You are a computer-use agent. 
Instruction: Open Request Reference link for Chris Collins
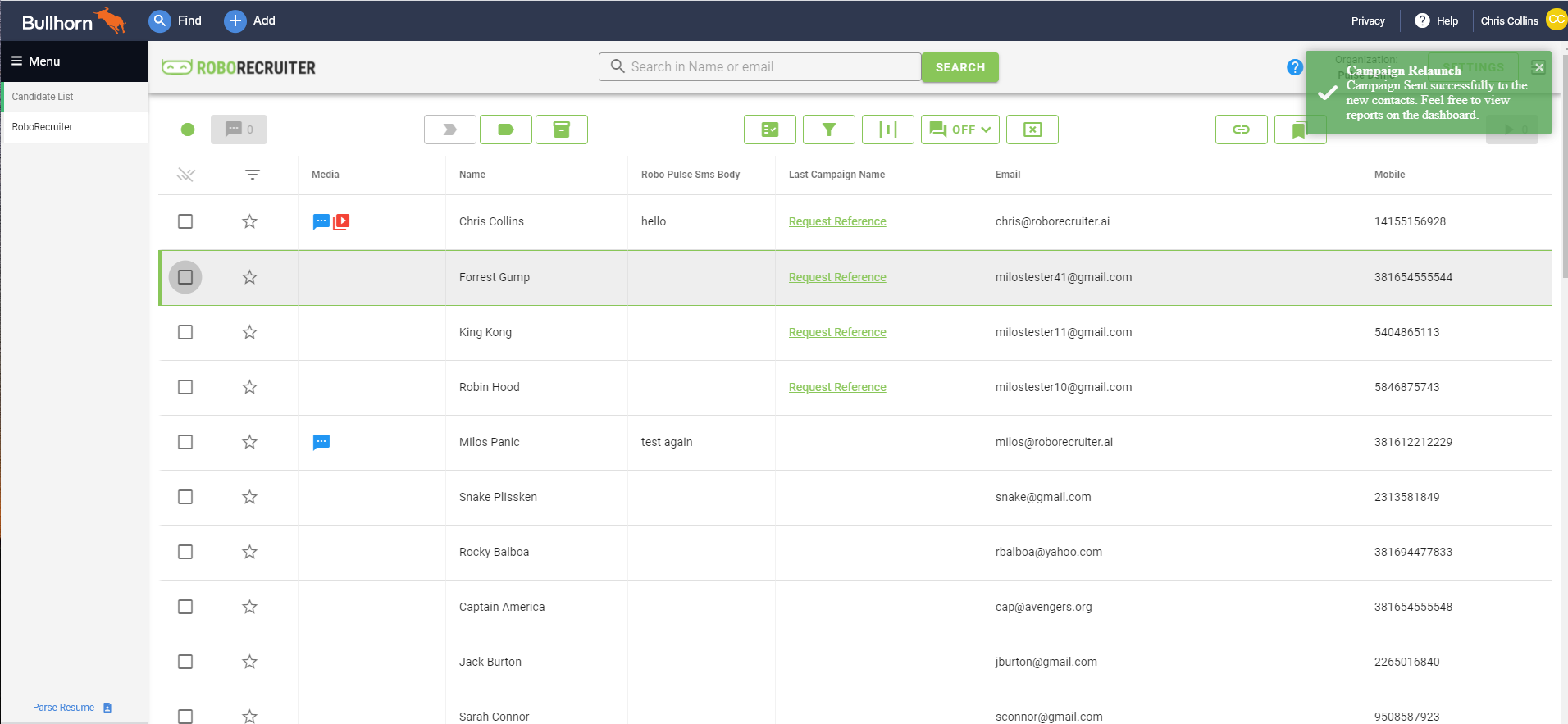click(837, 221)
